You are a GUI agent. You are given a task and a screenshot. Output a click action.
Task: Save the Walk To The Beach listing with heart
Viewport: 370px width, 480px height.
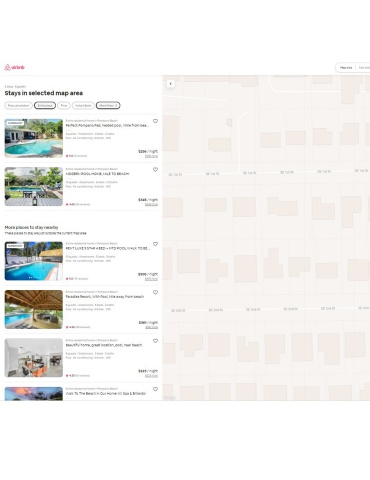(x=155, y=389)
